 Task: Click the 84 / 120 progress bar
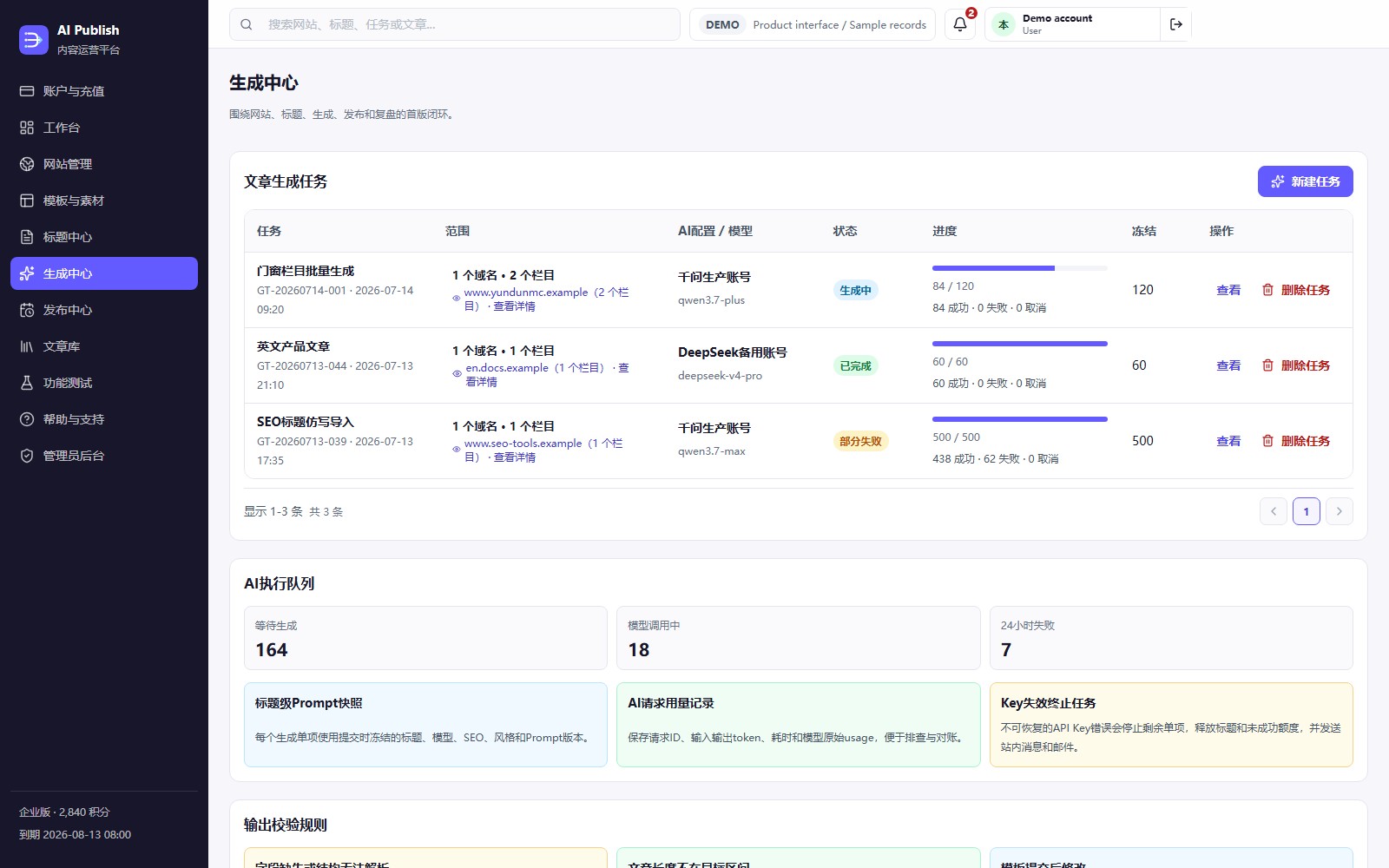coord(1020,268)
